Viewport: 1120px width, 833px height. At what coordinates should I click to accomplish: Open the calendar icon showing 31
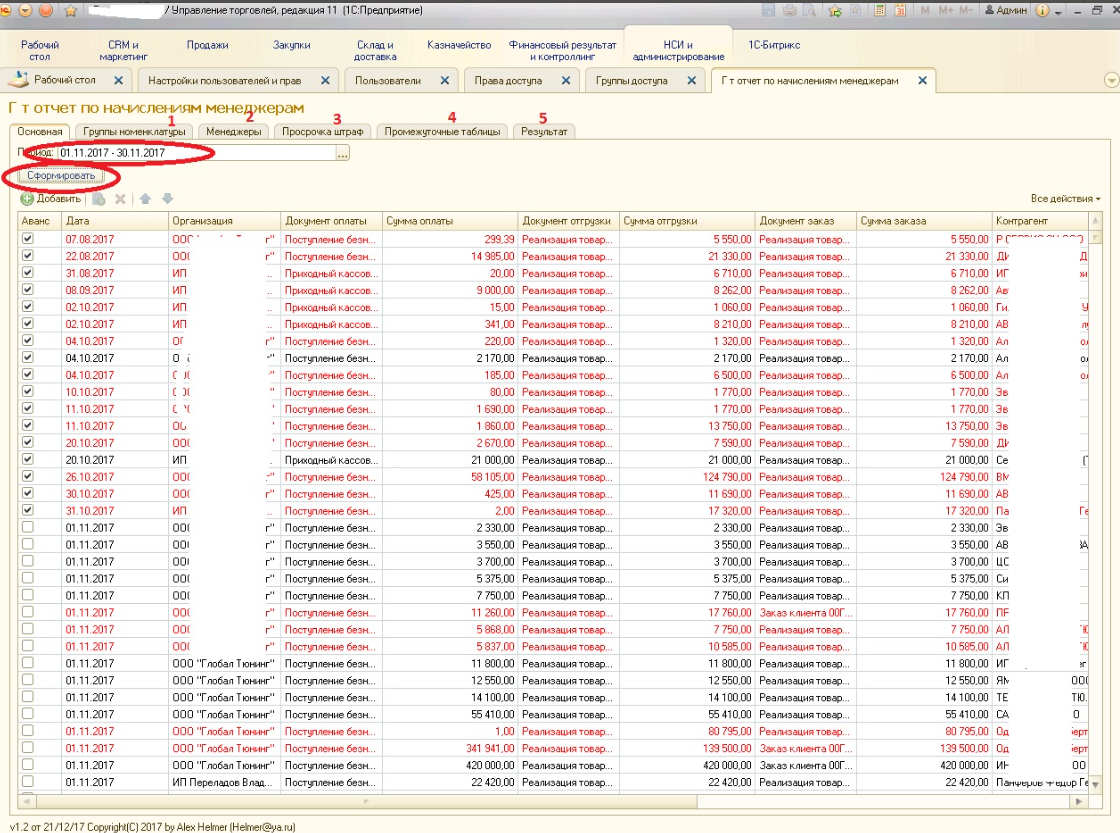coord(900,10)
